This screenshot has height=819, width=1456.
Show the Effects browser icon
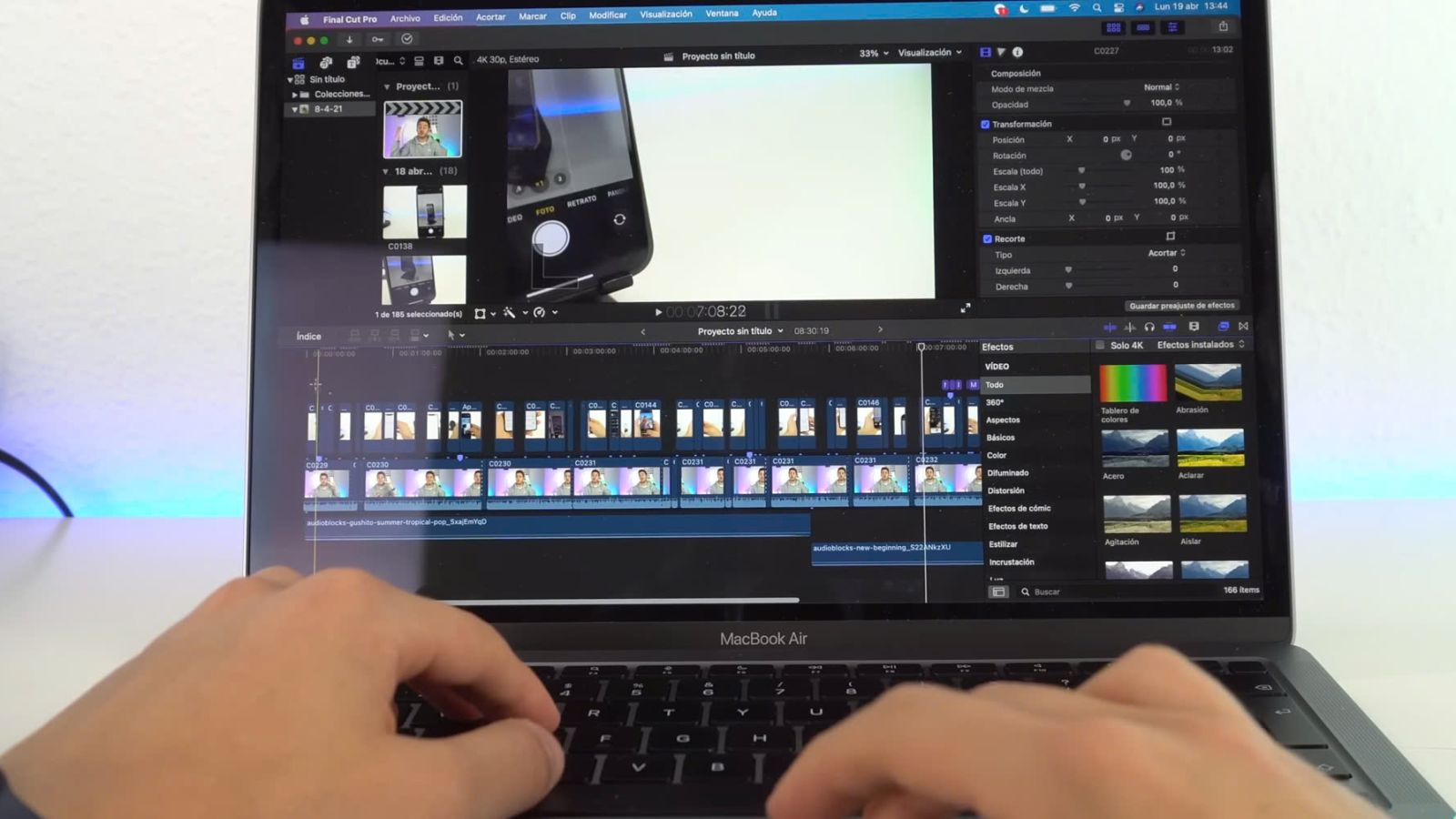tap(1223, 327)
